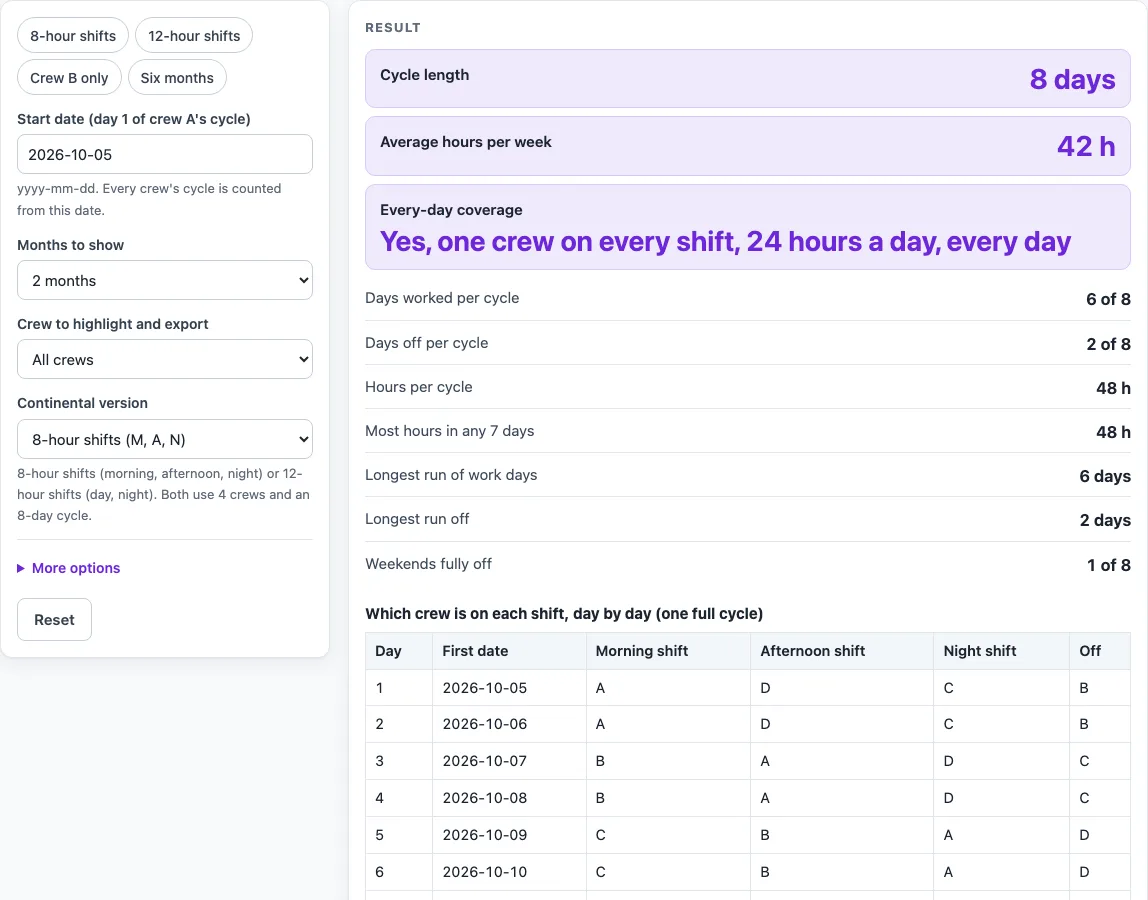Focus the Start date input field
This screenshot has height=900, width=1148.
(x=165, y=155)
